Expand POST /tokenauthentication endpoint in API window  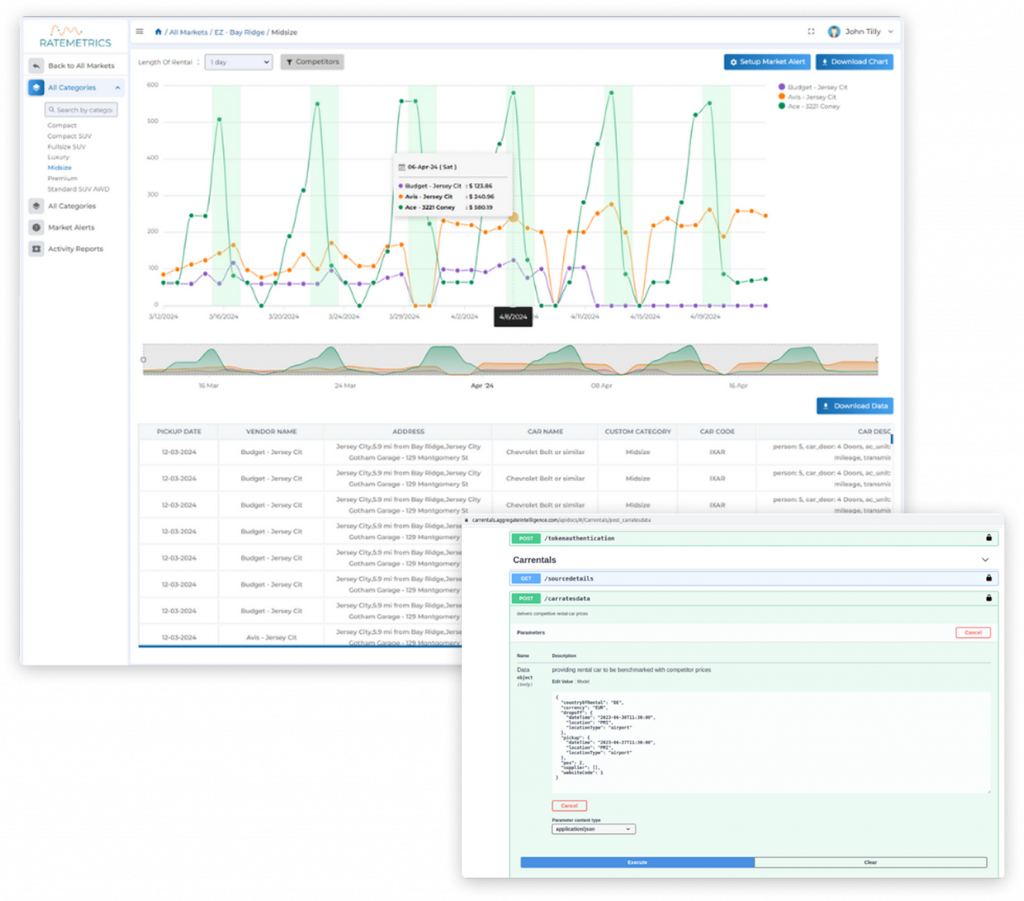pyautogui.click(x=753, y=539)
